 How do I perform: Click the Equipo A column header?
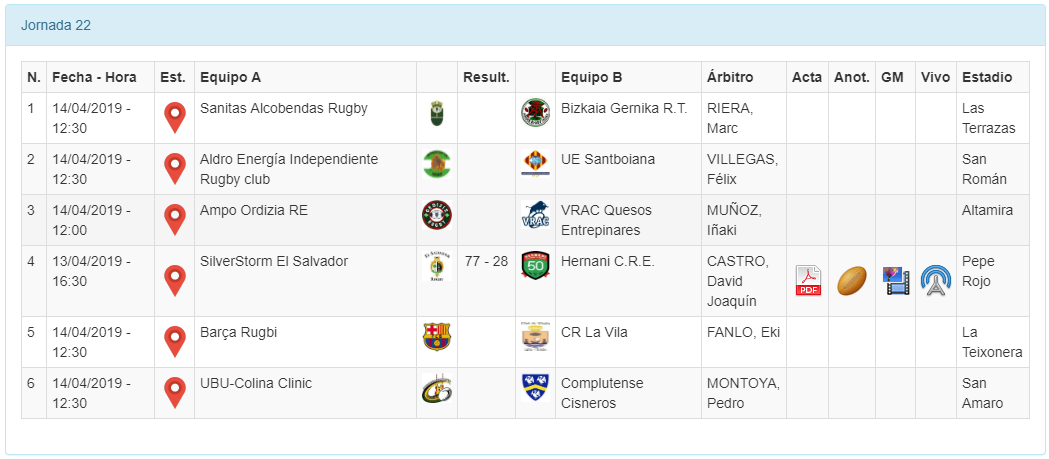coord(230,77)
